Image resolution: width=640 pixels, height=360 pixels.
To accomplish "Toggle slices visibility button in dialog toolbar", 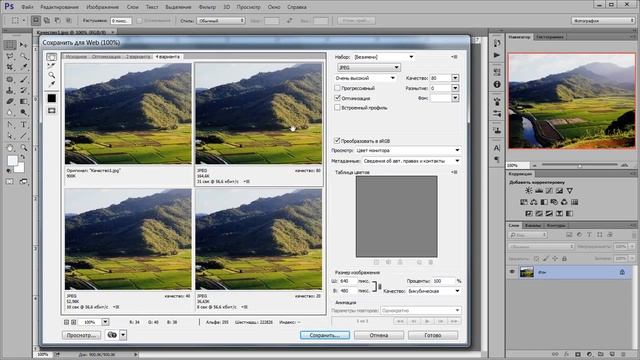I will click(51, 111).
